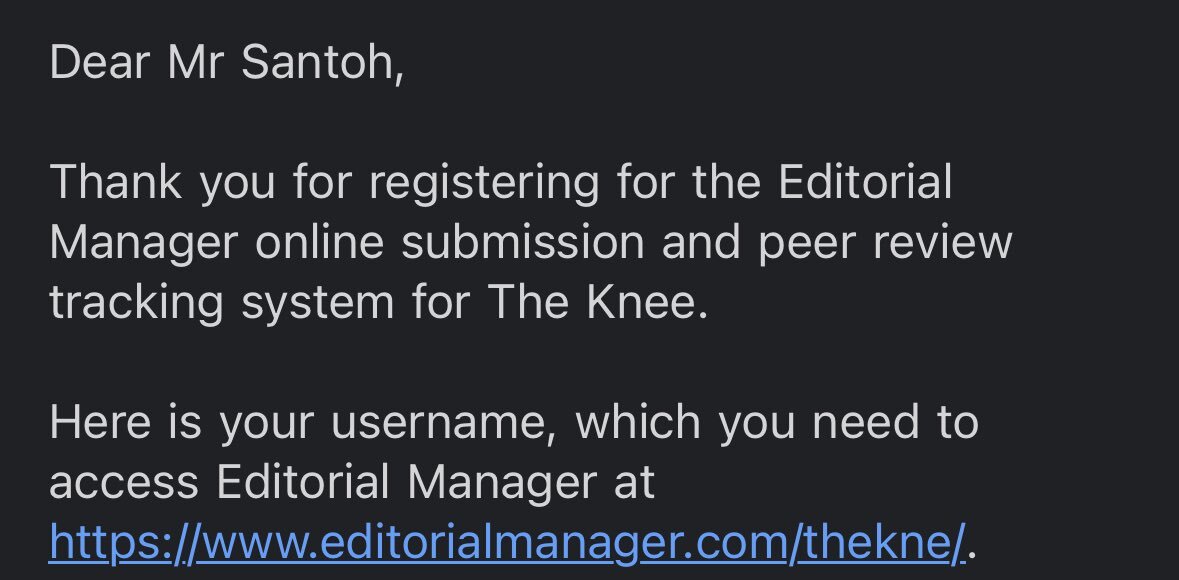Click the word 'submission' in the email
This screenshot has width=1179, height=580.
523,241
